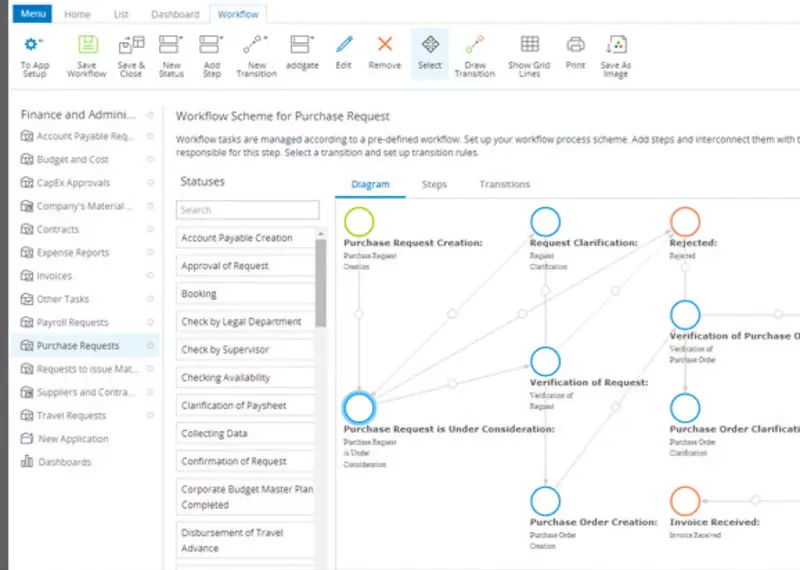This screenshot has width=800, height=570.
Task: Select Check by Supervisor status
Action: click(245, 350)
